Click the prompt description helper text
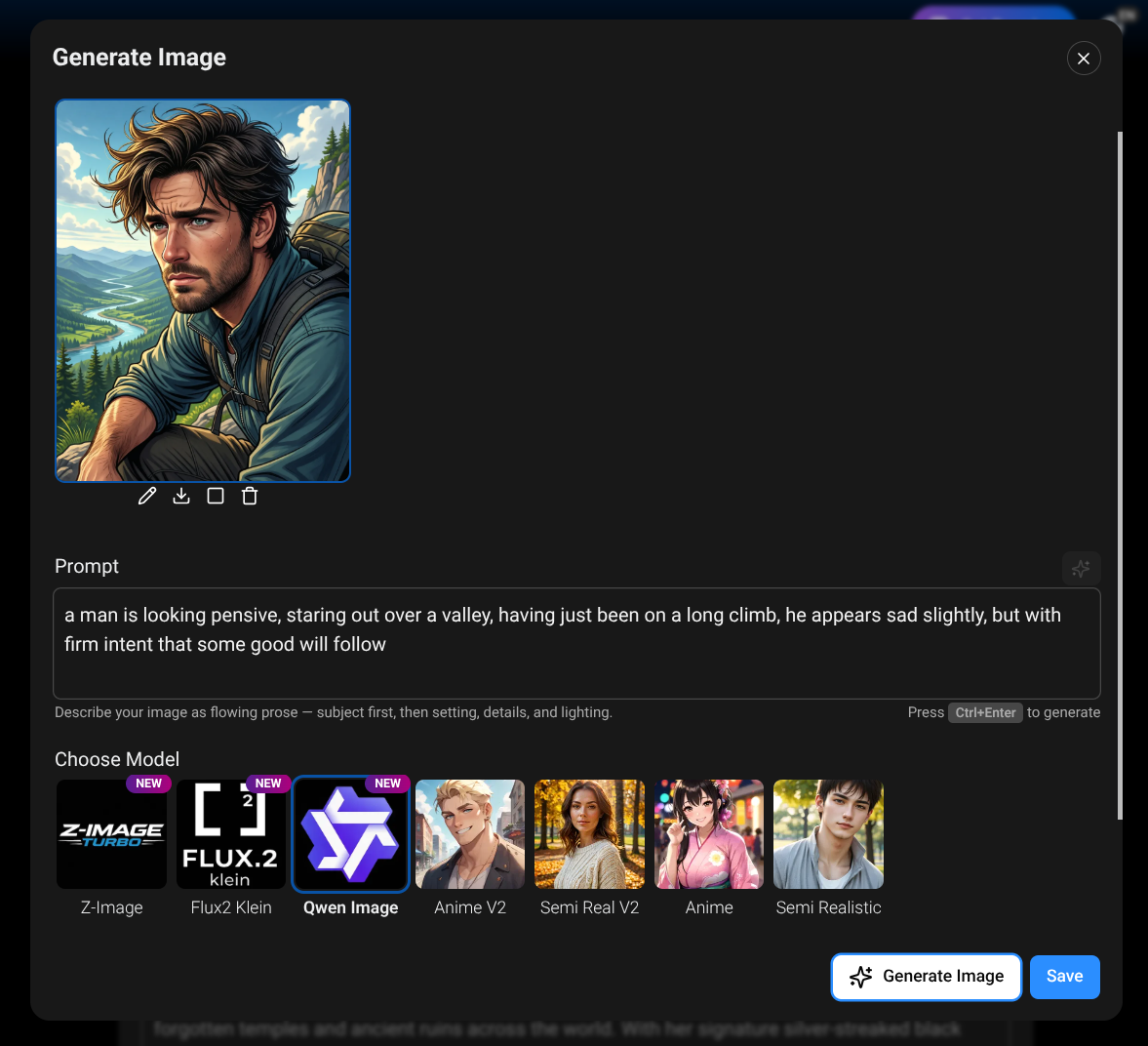 [x=334, y=712]
